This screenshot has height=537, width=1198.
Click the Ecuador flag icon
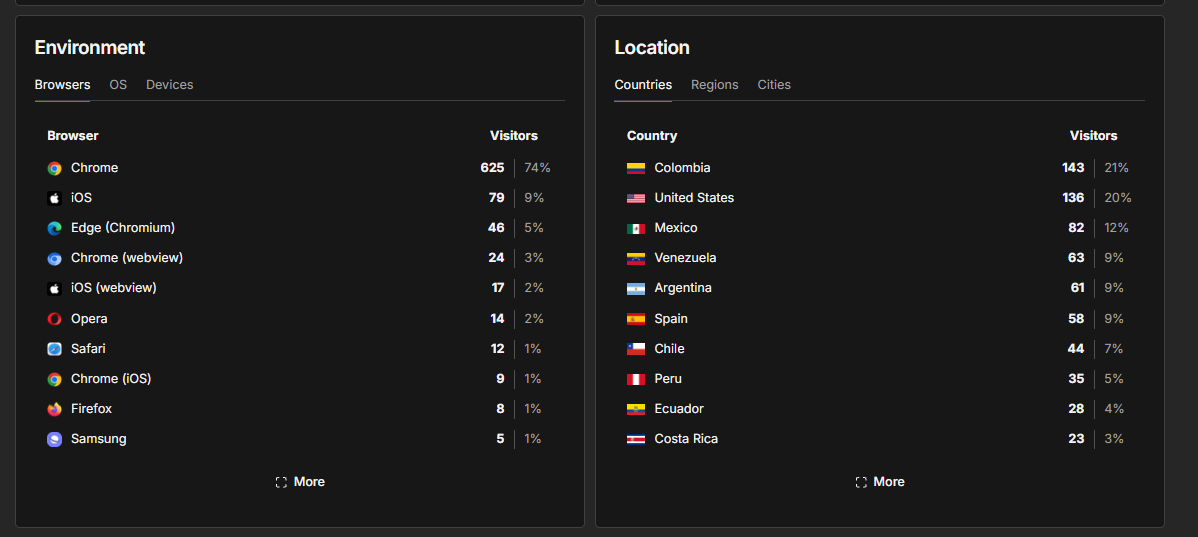click(636, 409)
